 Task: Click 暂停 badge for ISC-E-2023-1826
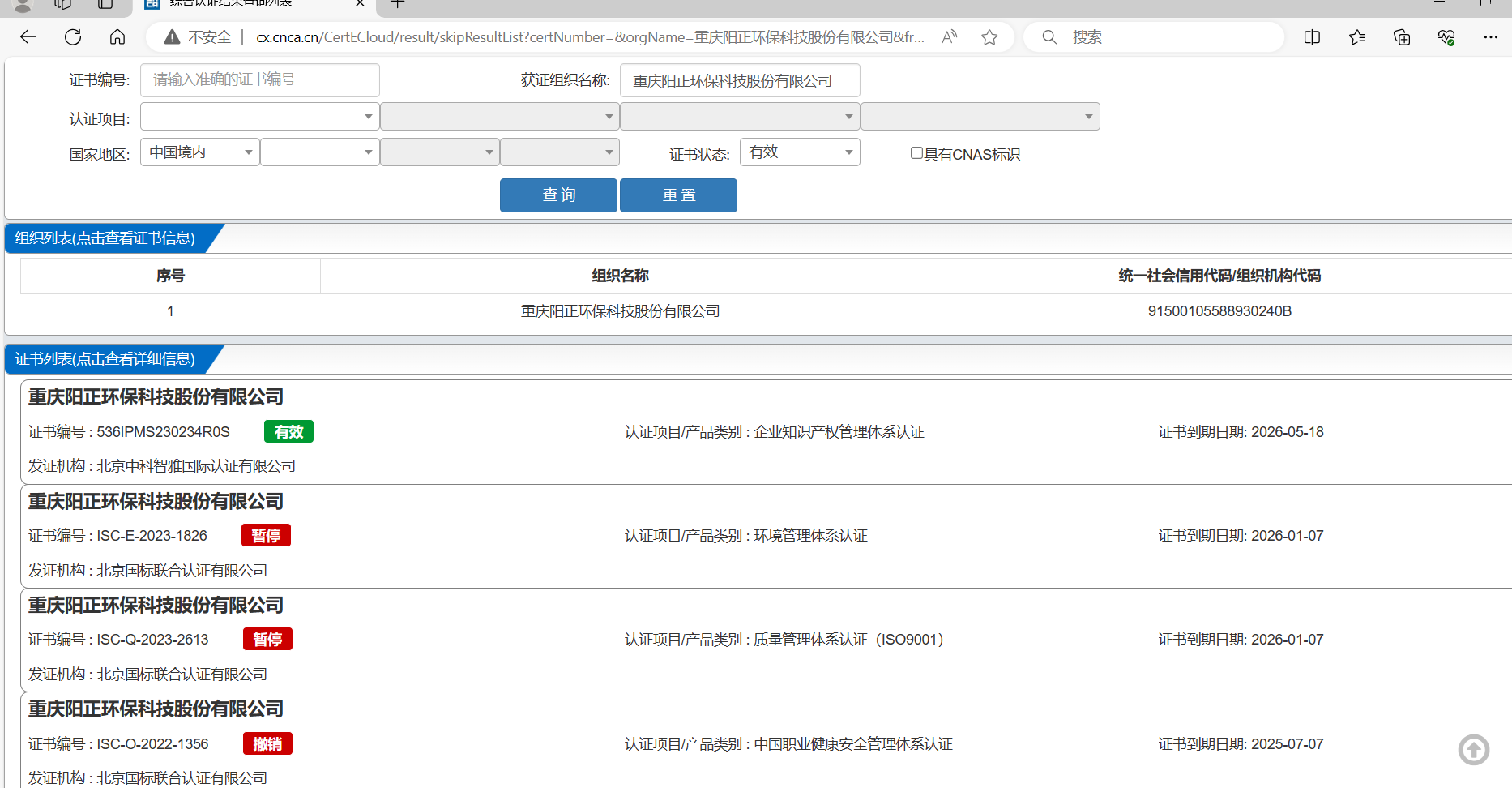pos(266,535)
